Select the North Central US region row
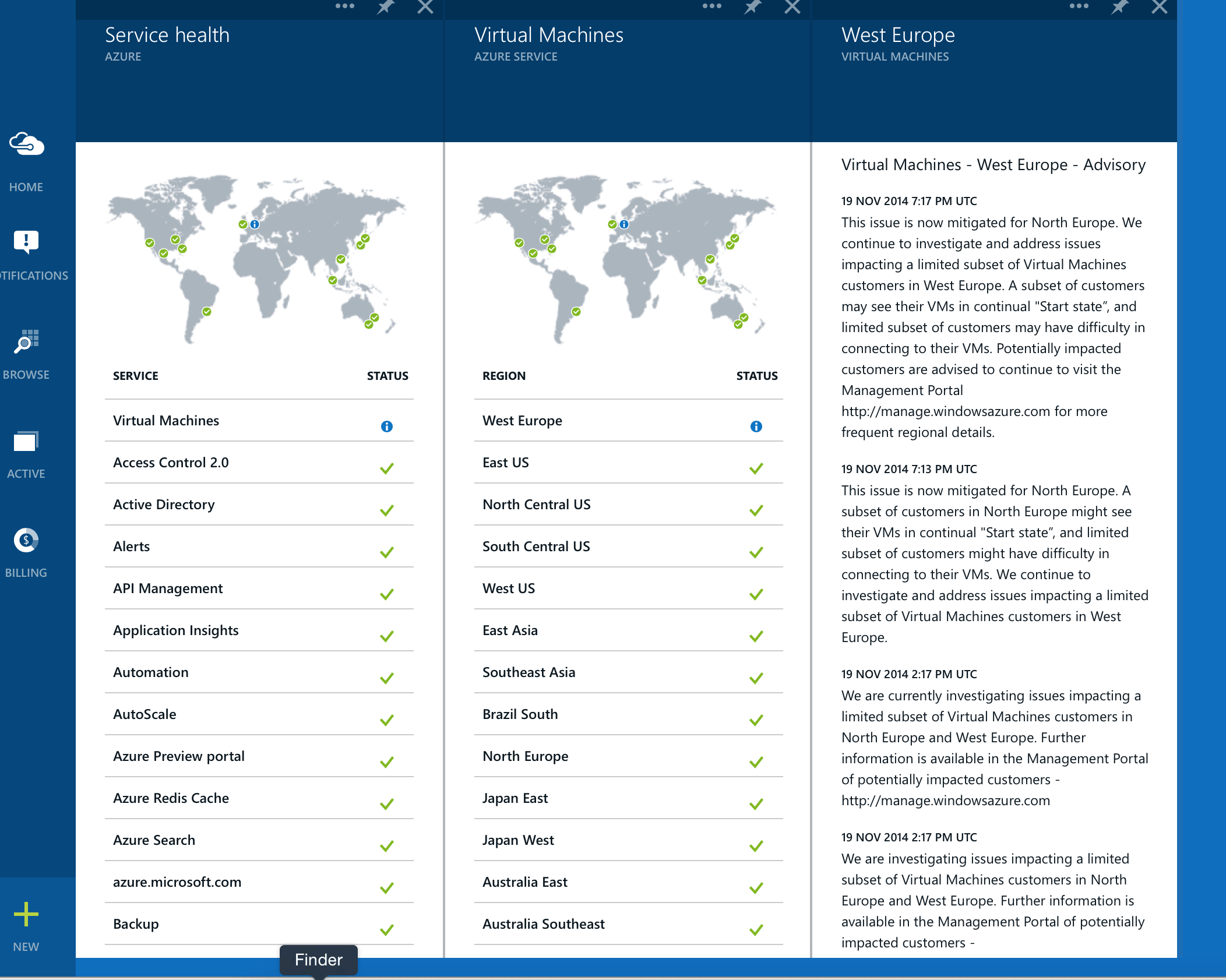 629,505
